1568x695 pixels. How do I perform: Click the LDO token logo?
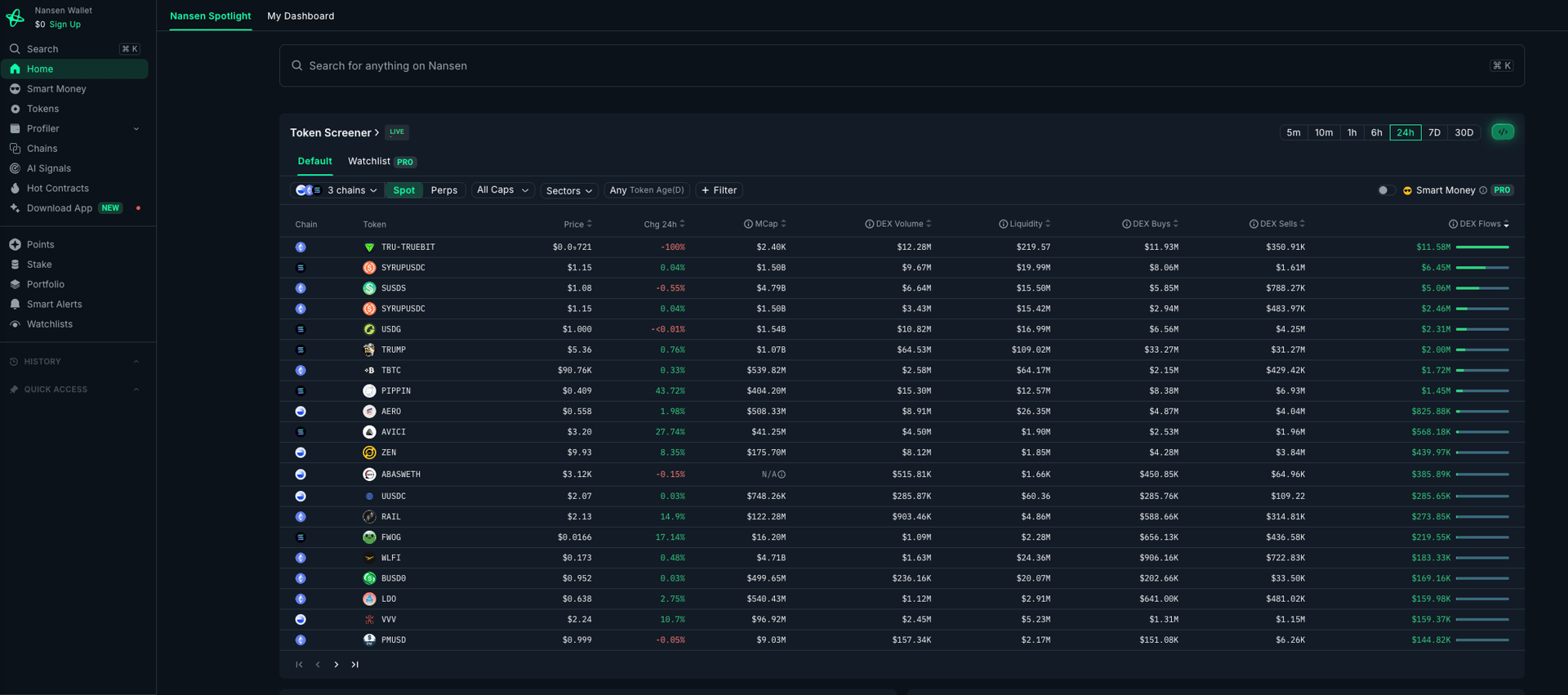(x=369, y=599)
